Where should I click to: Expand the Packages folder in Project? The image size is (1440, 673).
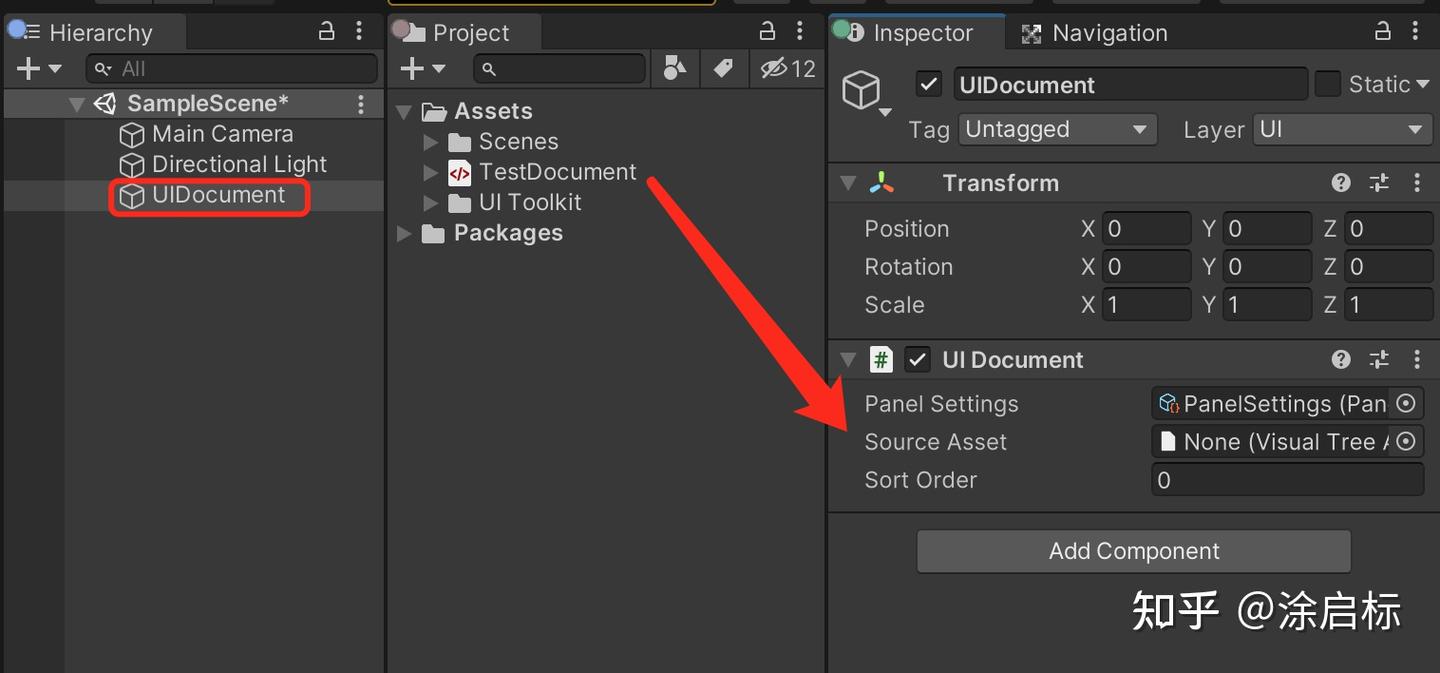click(x=404, y=233)
